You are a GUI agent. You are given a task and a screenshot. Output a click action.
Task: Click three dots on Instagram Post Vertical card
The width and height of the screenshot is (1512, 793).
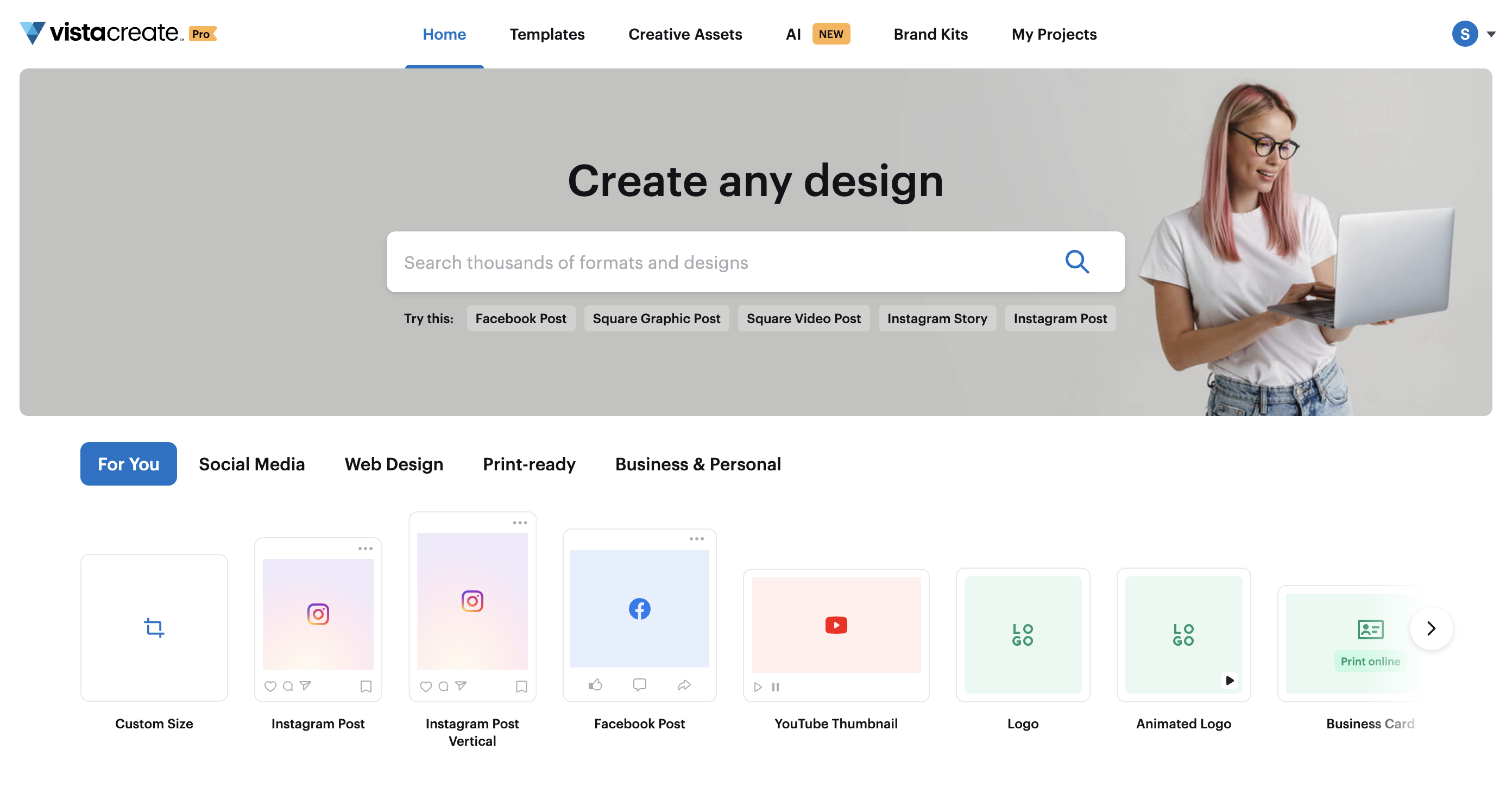click(519, 522)
